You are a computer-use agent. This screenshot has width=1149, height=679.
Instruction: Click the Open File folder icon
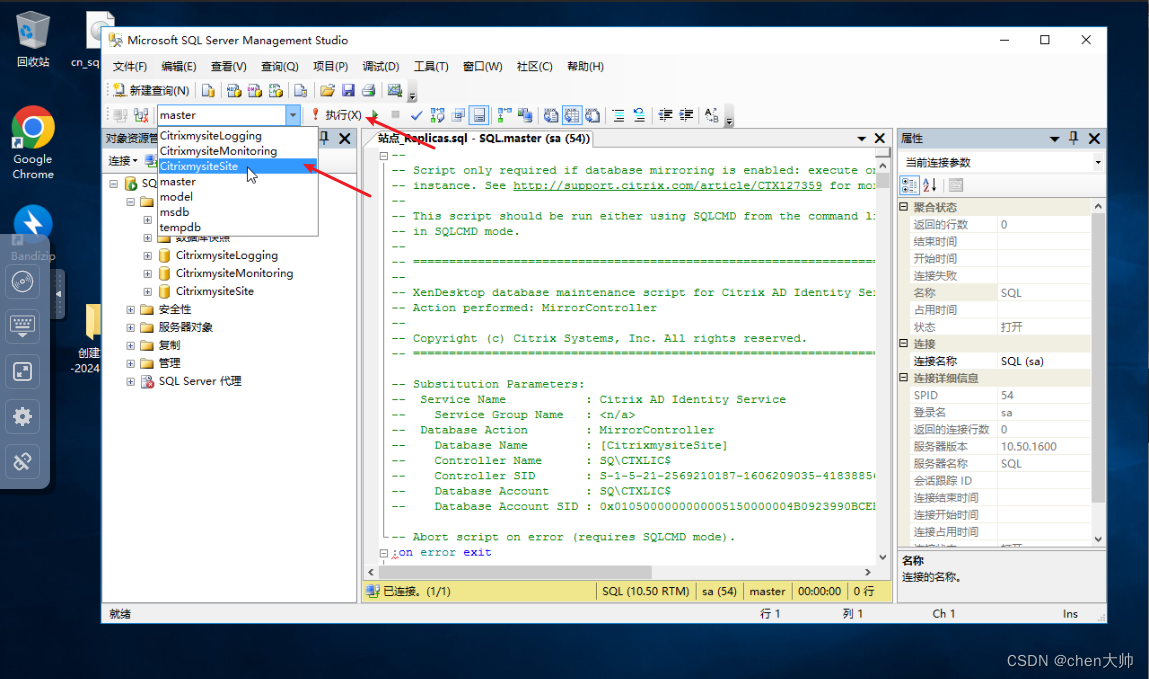pos(327,90)
